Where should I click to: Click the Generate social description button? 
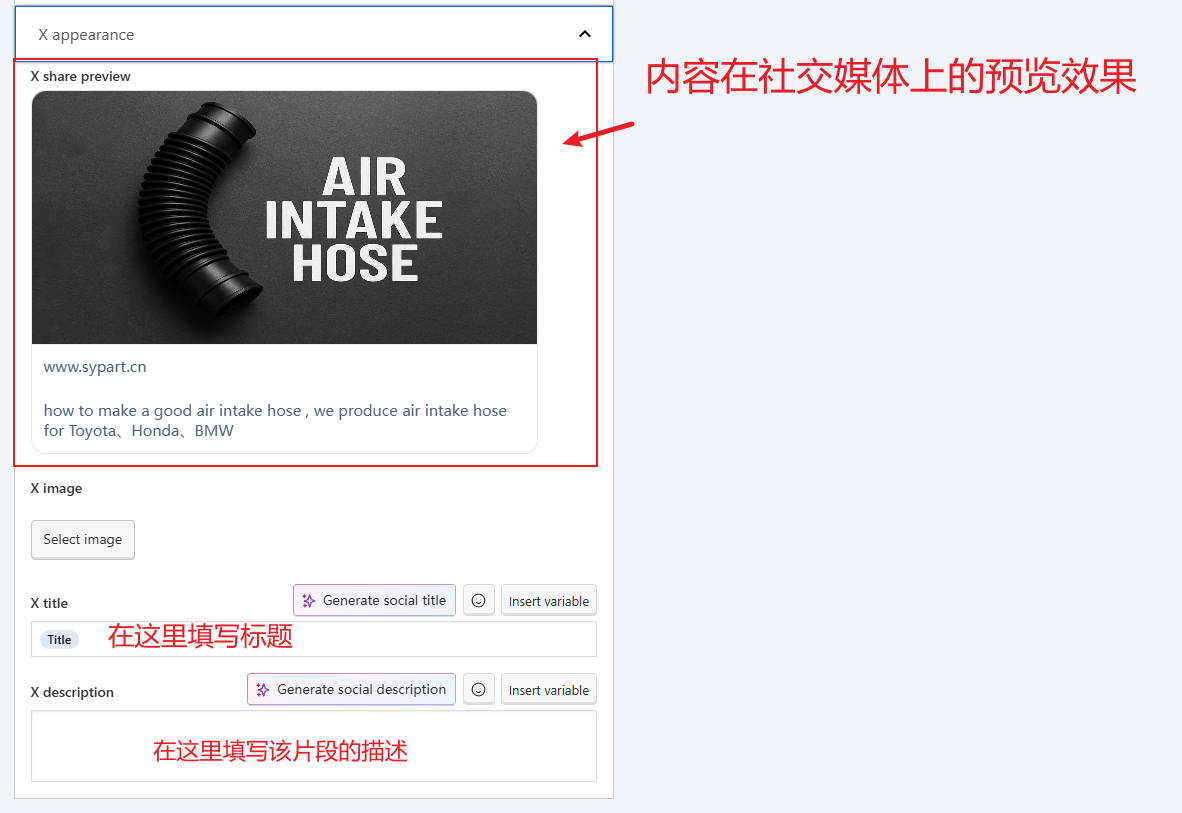point(351,689)
